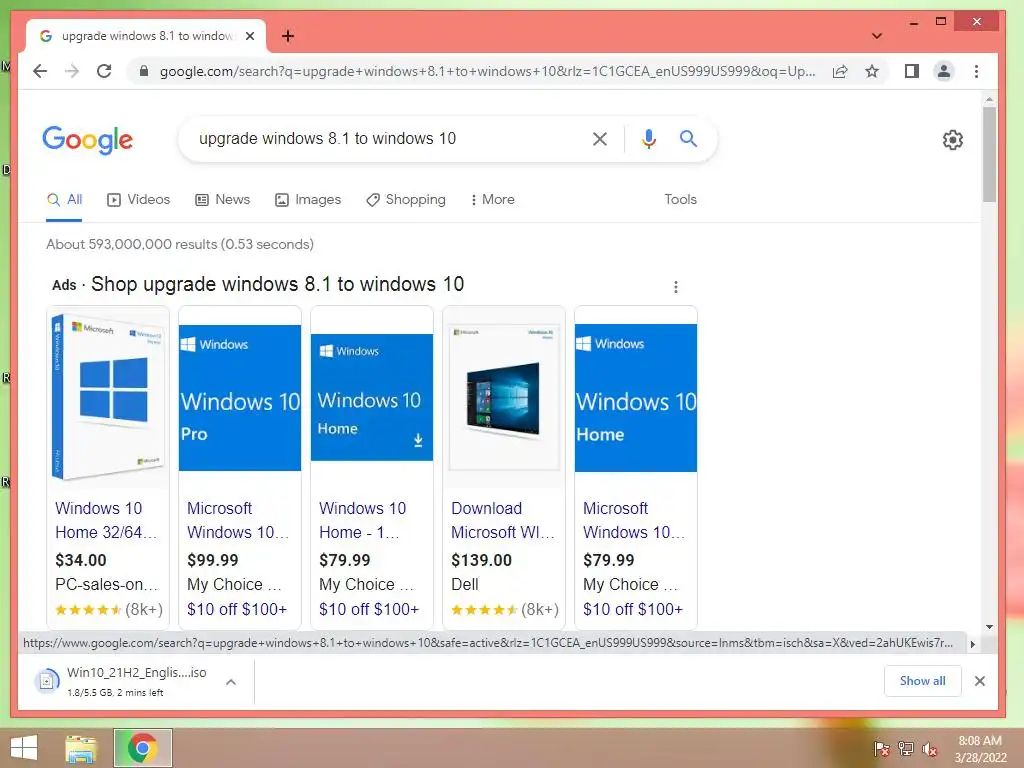1024x768 pixels.
Task: Click the page scroll down arrow
Action: tap(989, 627)
